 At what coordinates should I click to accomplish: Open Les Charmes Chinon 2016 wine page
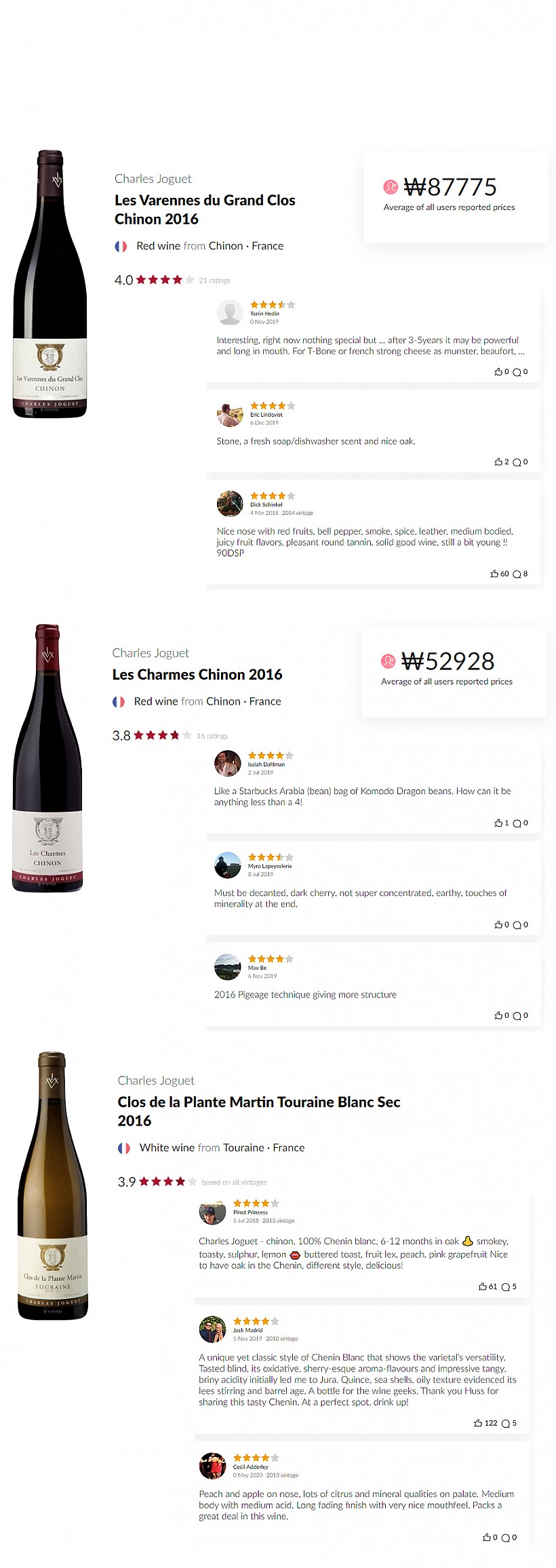tap(197, 674)
